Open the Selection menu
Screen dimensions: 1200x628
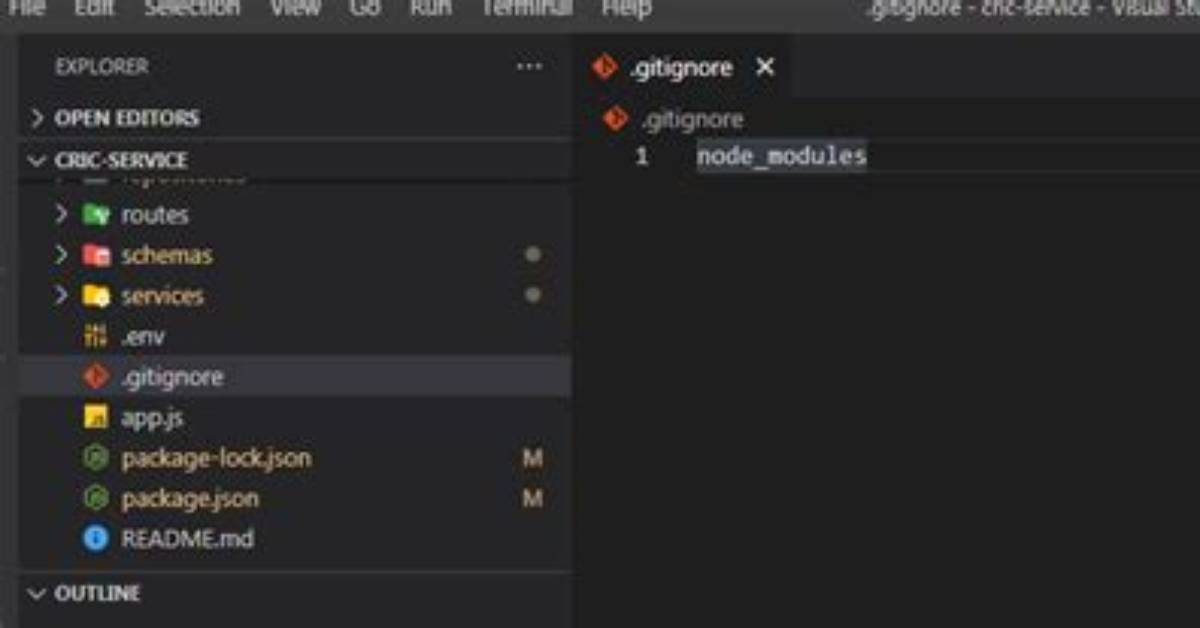(x=192, y=8)
